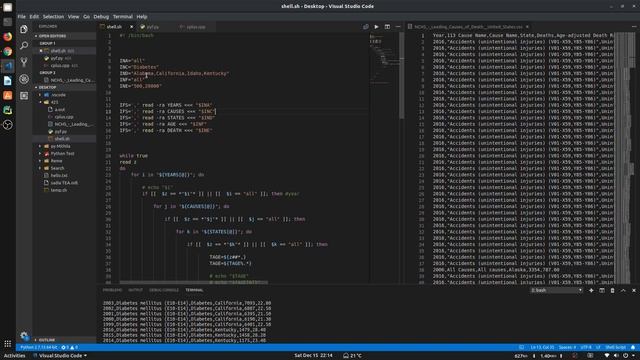Image resolution: width=640 pixels, height=360 pixels.
Task: Maximize the panel with up chevron
Action: (623, 290)
